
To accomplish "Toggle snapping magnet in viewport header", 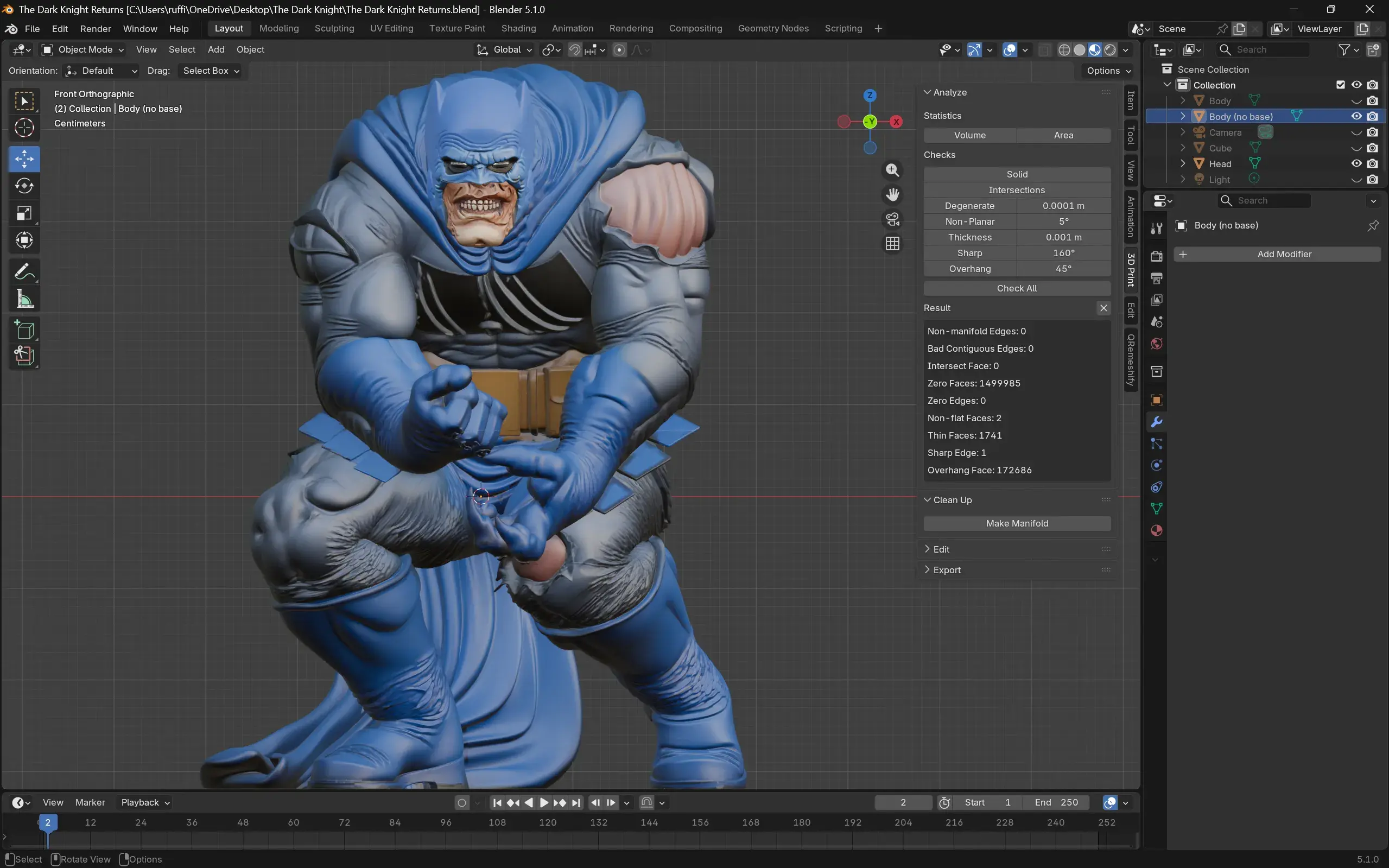I will 574,50.
